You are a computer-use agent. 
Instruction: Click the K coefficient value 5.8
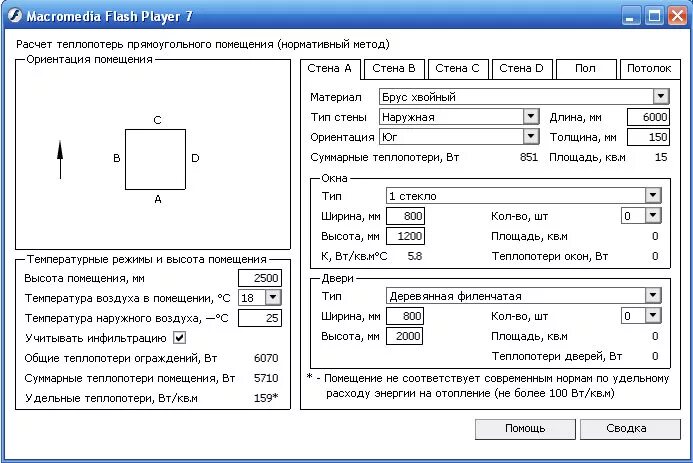pos(415,256)
